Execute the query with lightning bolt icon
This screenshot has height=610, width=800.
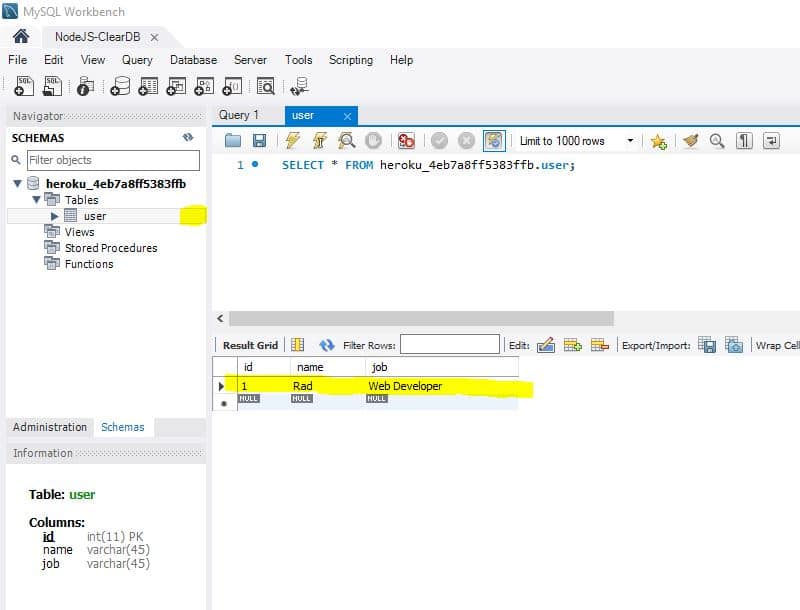tap(292, 140)
